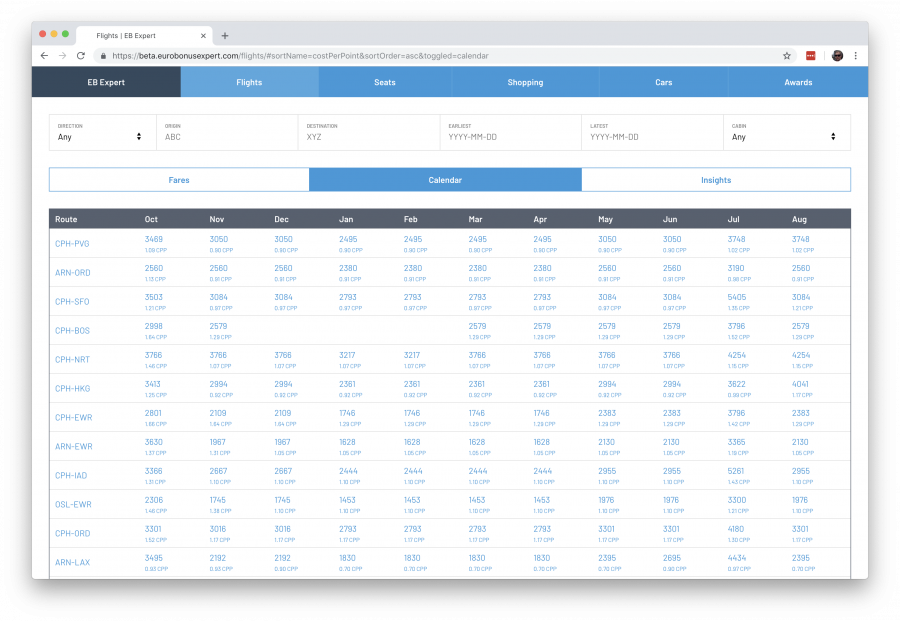The width and height of the screenshot is (900, 621).
Task: Open the Awards navigation tab
Action: pyautogui.click(x=797, y=82)
